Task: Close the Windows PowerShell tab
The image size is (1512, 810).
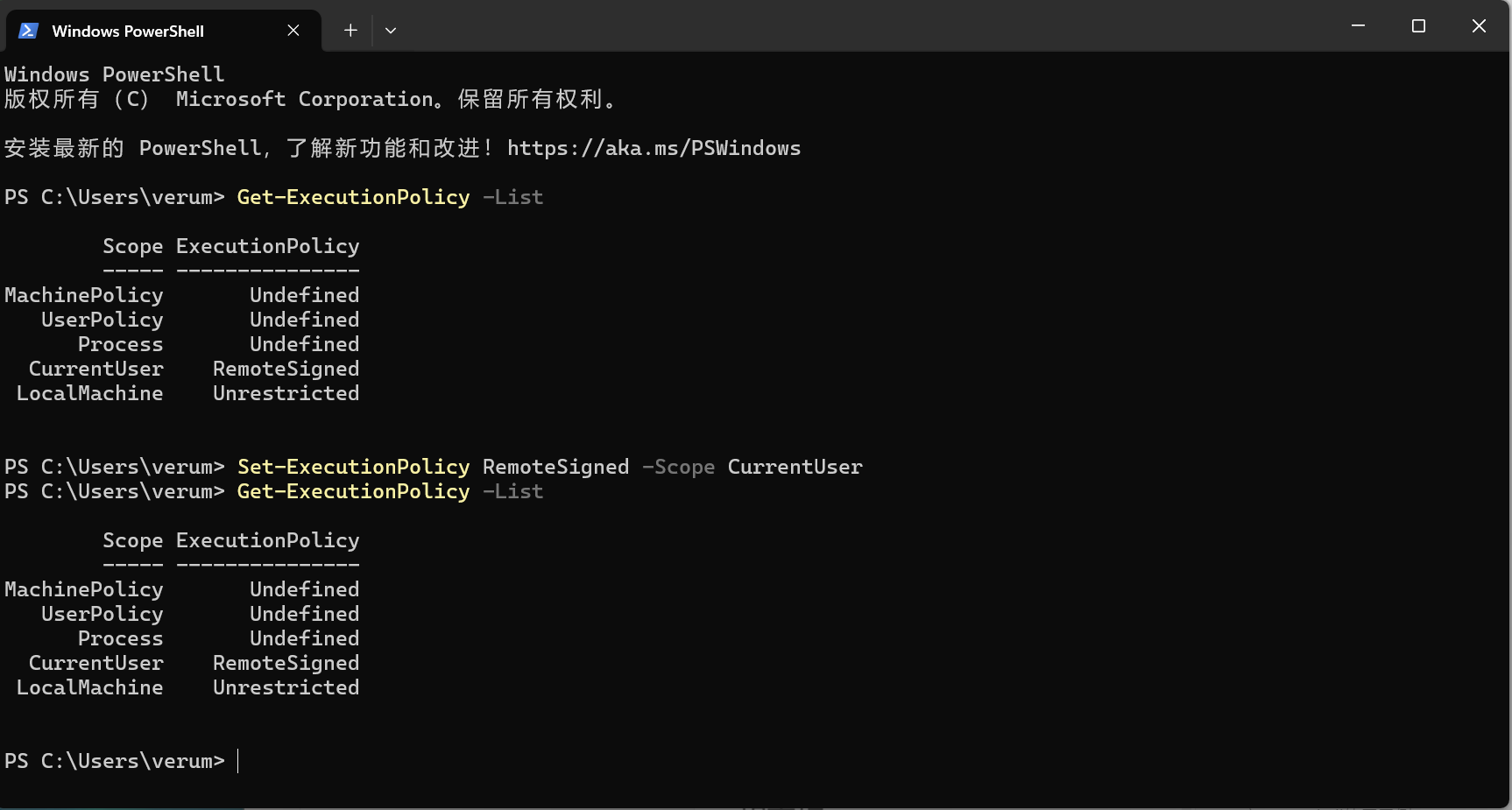Action: pyautogui.click(x=293, y=31)
